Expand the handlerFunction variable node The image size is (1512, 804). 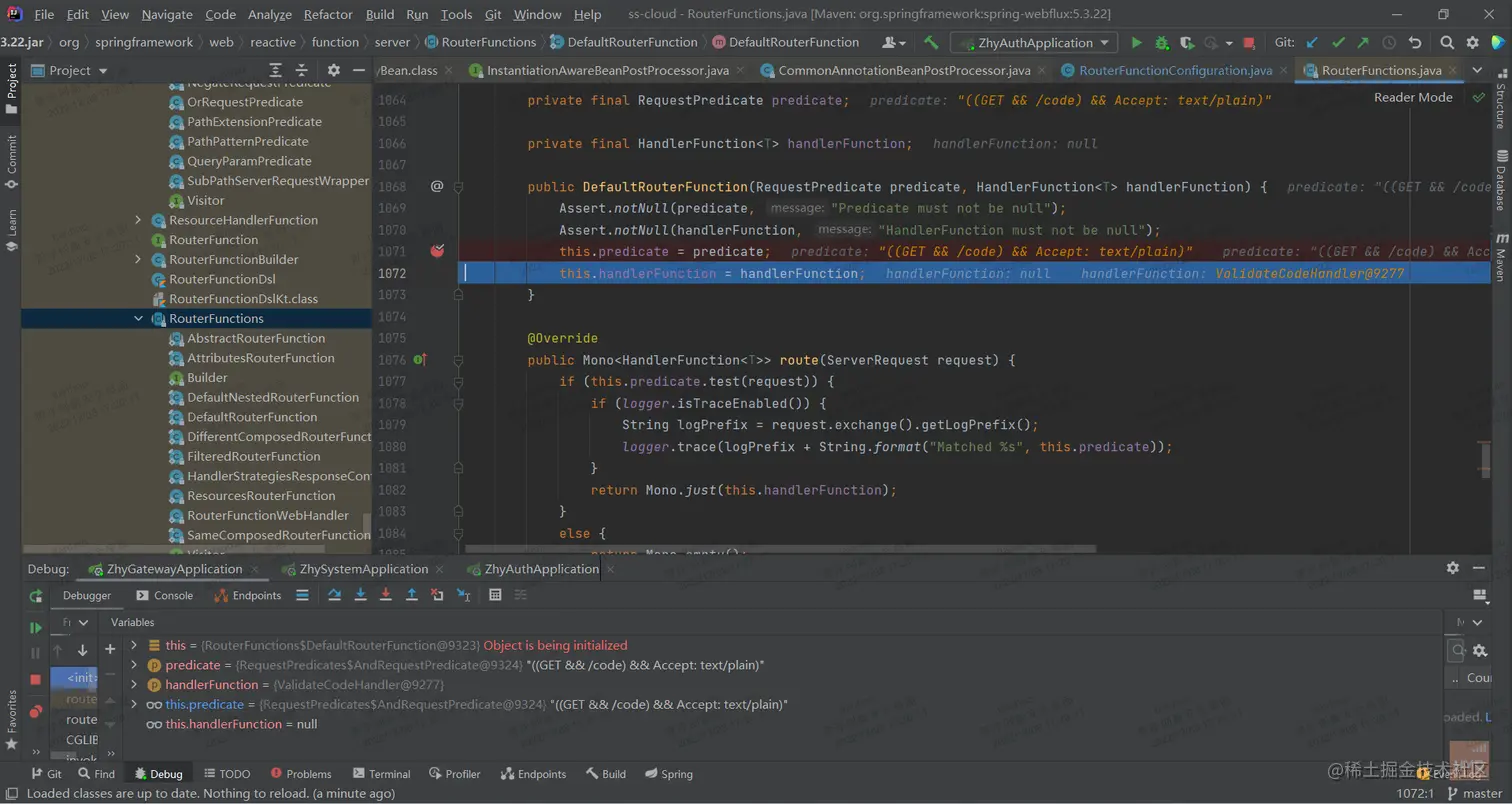coord(133,685)
